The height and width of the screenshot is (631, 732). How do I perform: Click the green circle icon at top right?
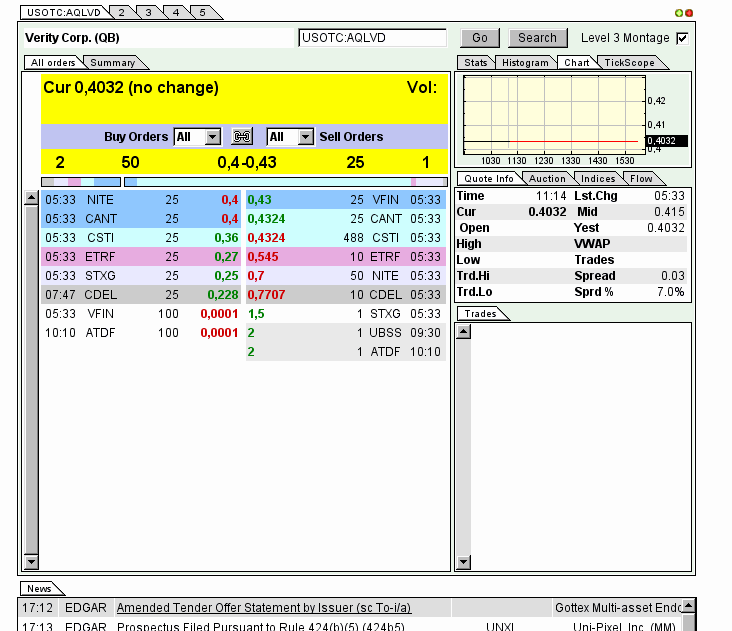[680, 13]
